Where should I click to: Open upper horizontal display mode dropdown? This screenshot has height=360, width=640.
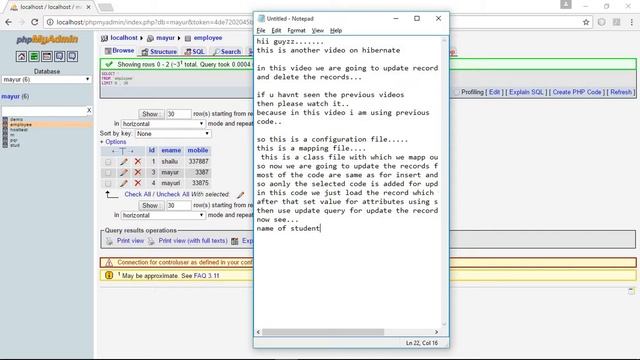pyautogui.click(x=162, y=124)
